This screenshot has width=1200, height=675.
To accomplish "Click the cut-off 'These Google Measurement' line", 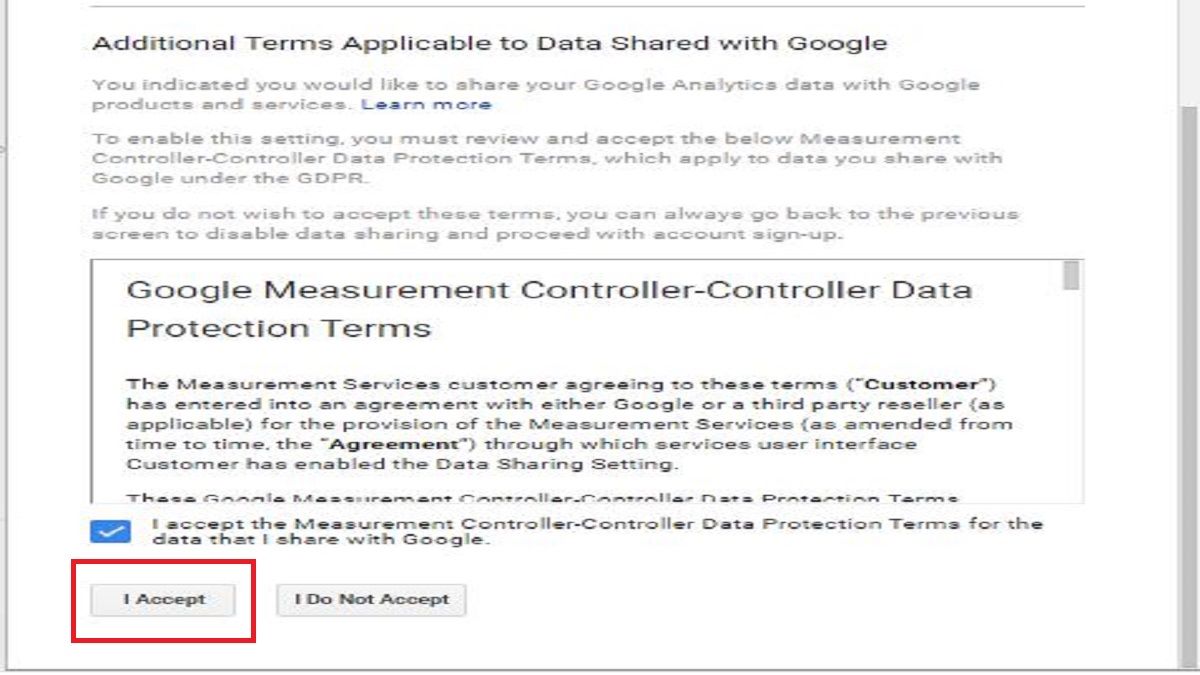I will coord(542,497).
